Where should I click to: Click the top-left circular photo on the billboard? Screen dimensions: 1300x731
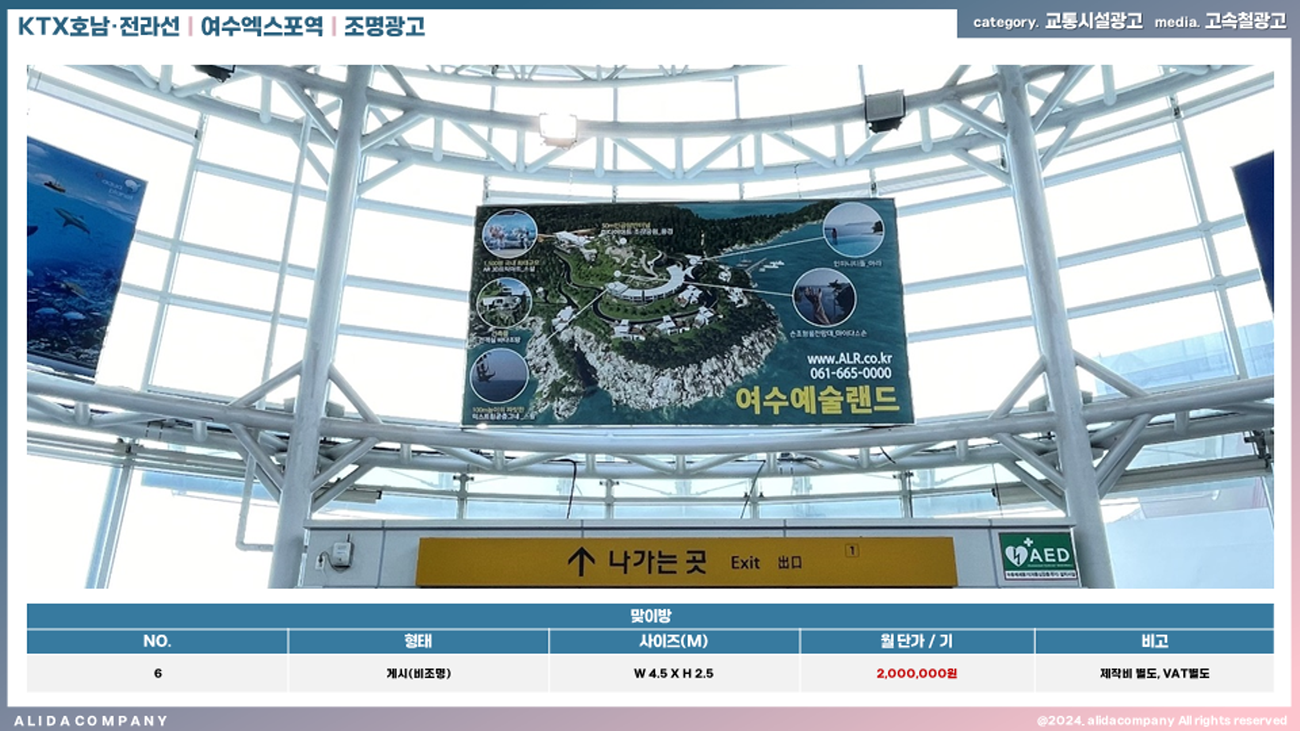[509, 233]
